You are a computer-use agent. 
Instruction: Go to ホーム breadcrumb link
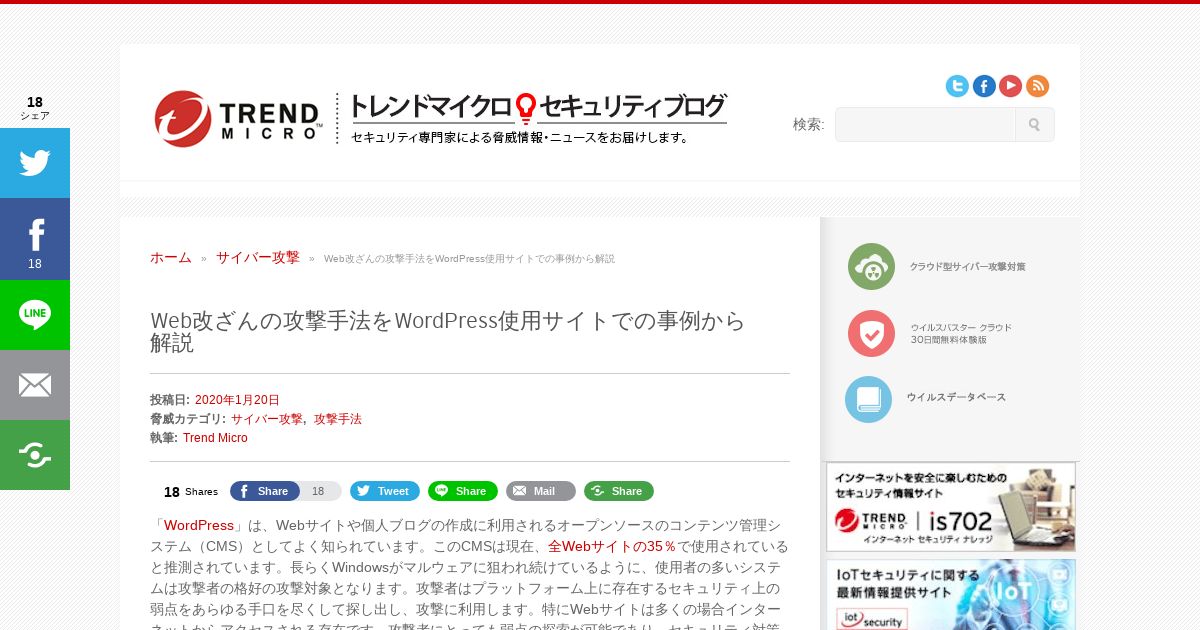tap(171, 257)
